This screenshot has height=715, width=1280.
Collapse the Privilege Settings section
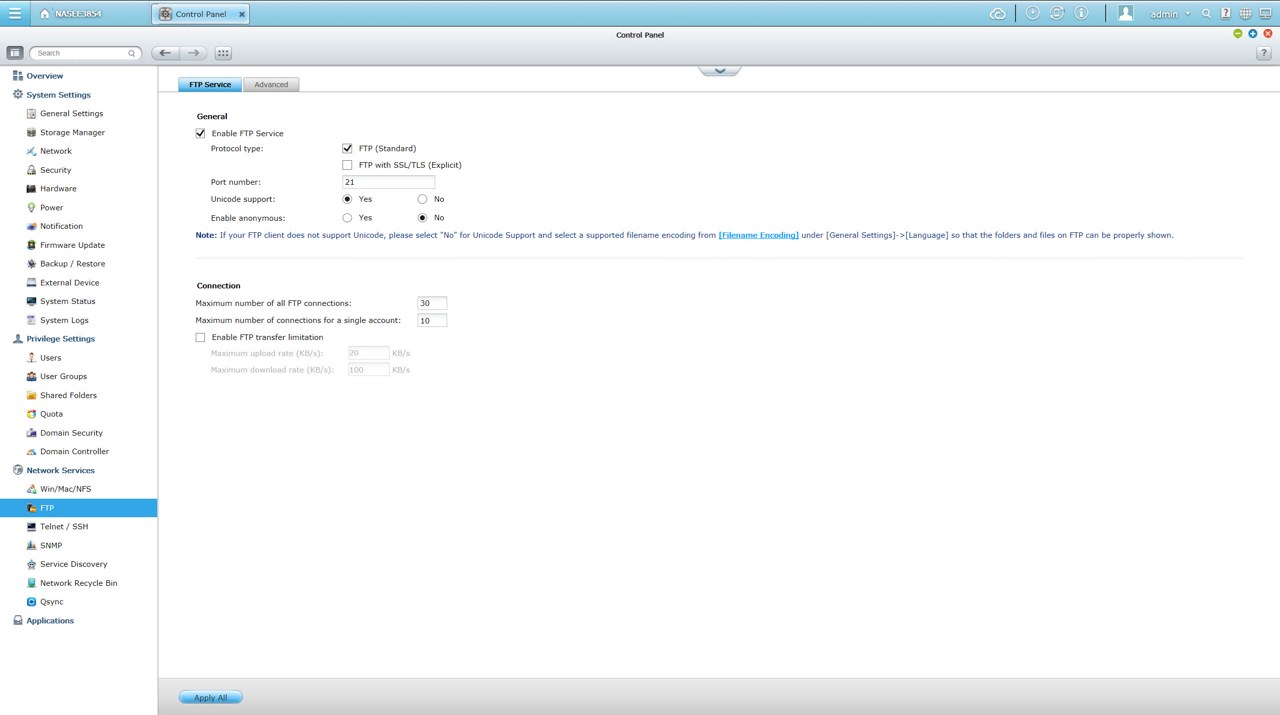(x=60, y=339)
